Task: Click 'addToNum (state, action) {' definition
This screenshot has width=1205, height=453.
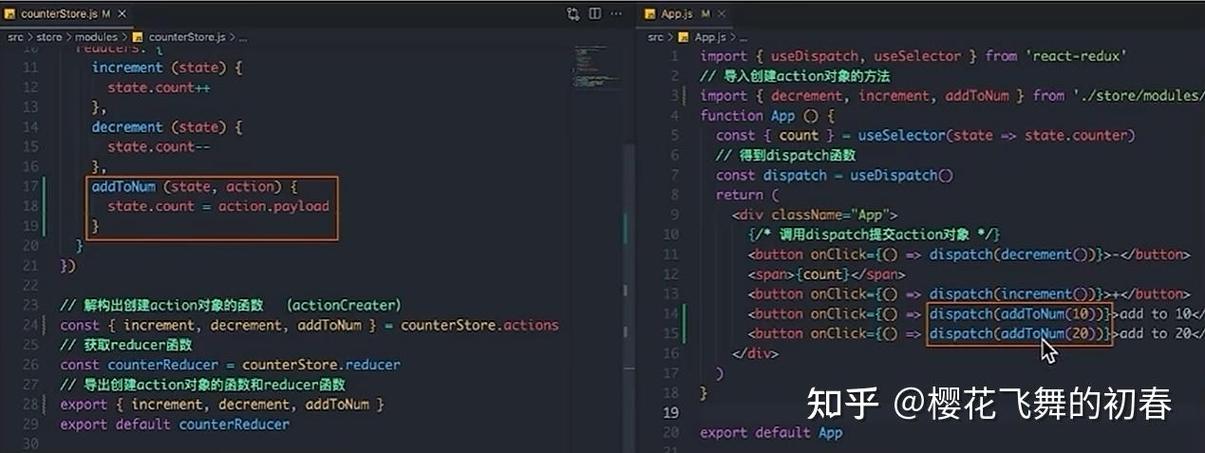Action: pyautogui.click(x=195, y=186)
